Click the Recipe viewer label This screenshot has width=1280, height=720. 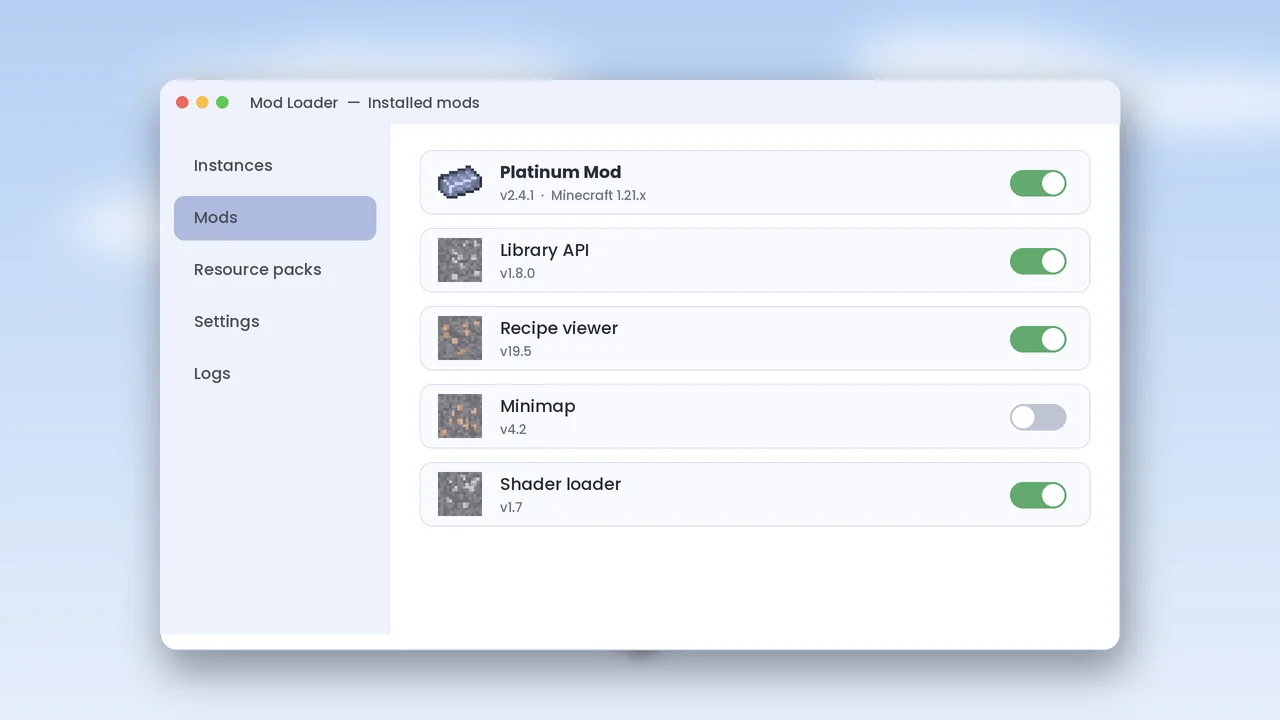pos(559,328)
